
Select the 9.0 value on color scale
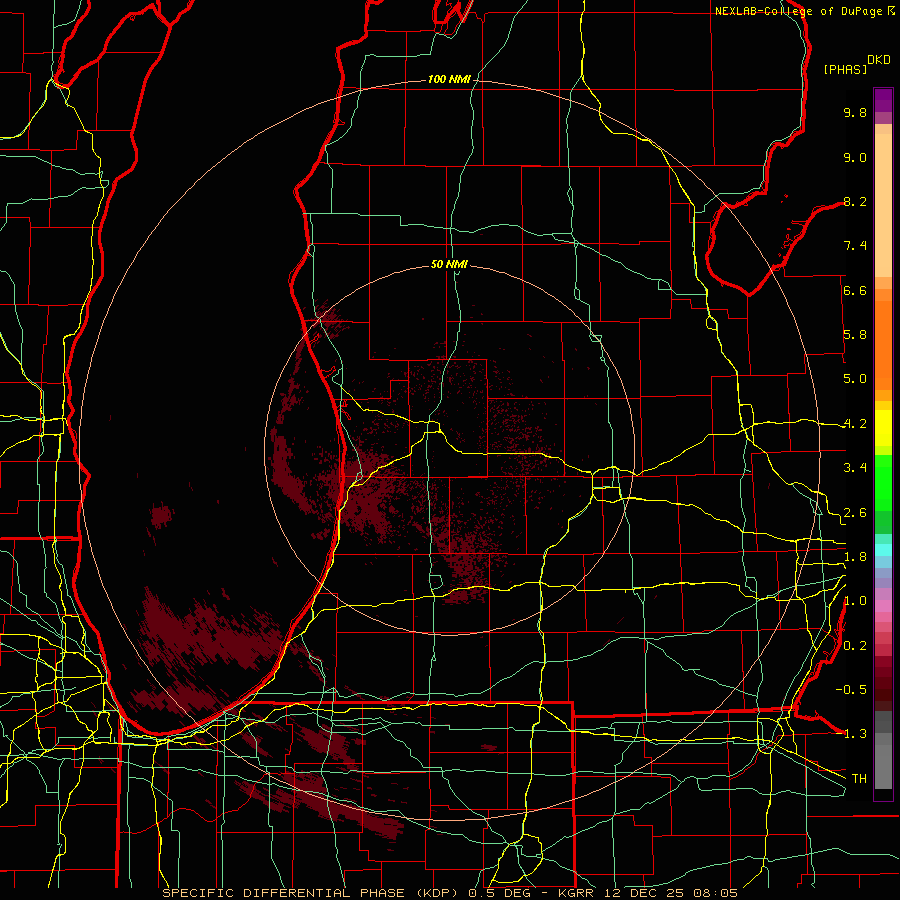tap(855, 157)
